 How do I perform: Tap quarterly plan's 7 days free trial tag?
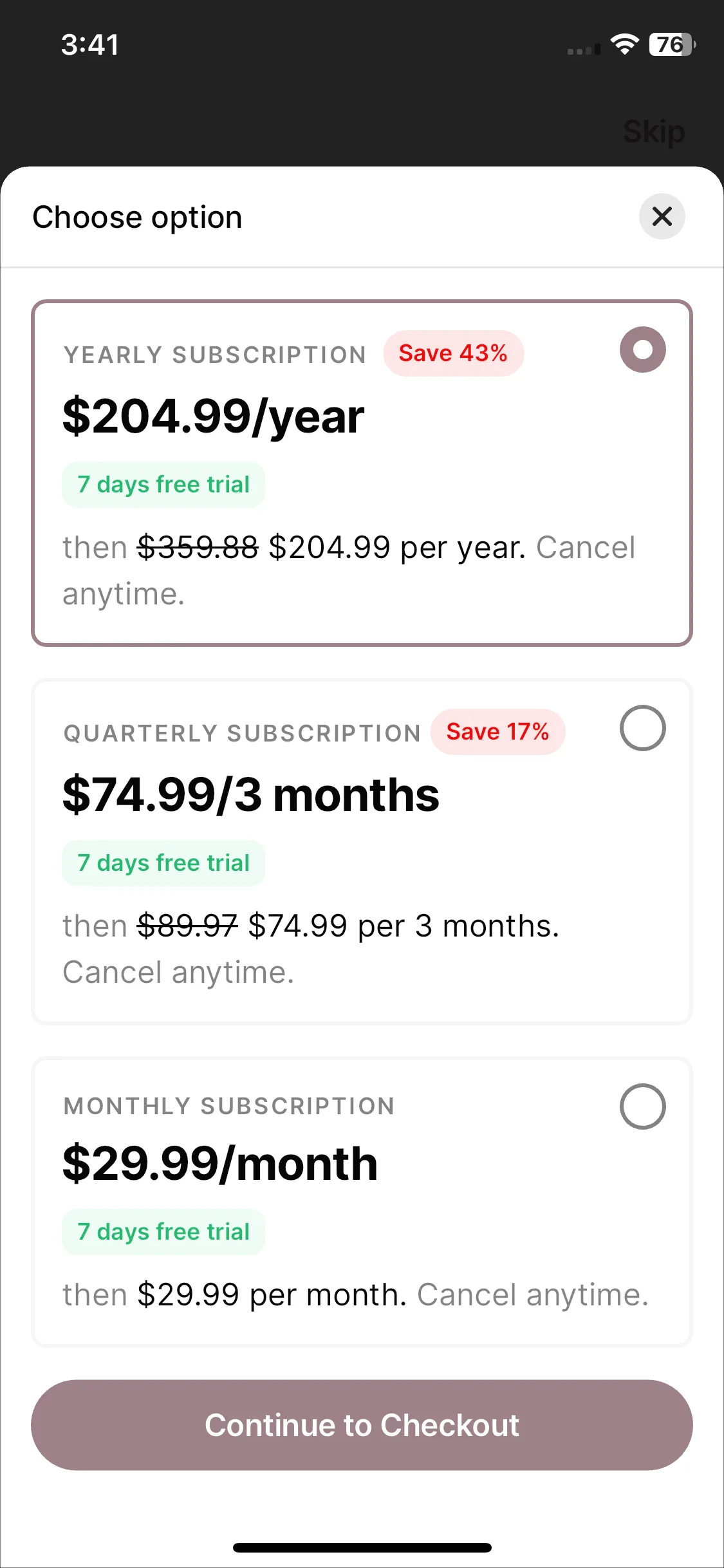(x=163, y=863)
